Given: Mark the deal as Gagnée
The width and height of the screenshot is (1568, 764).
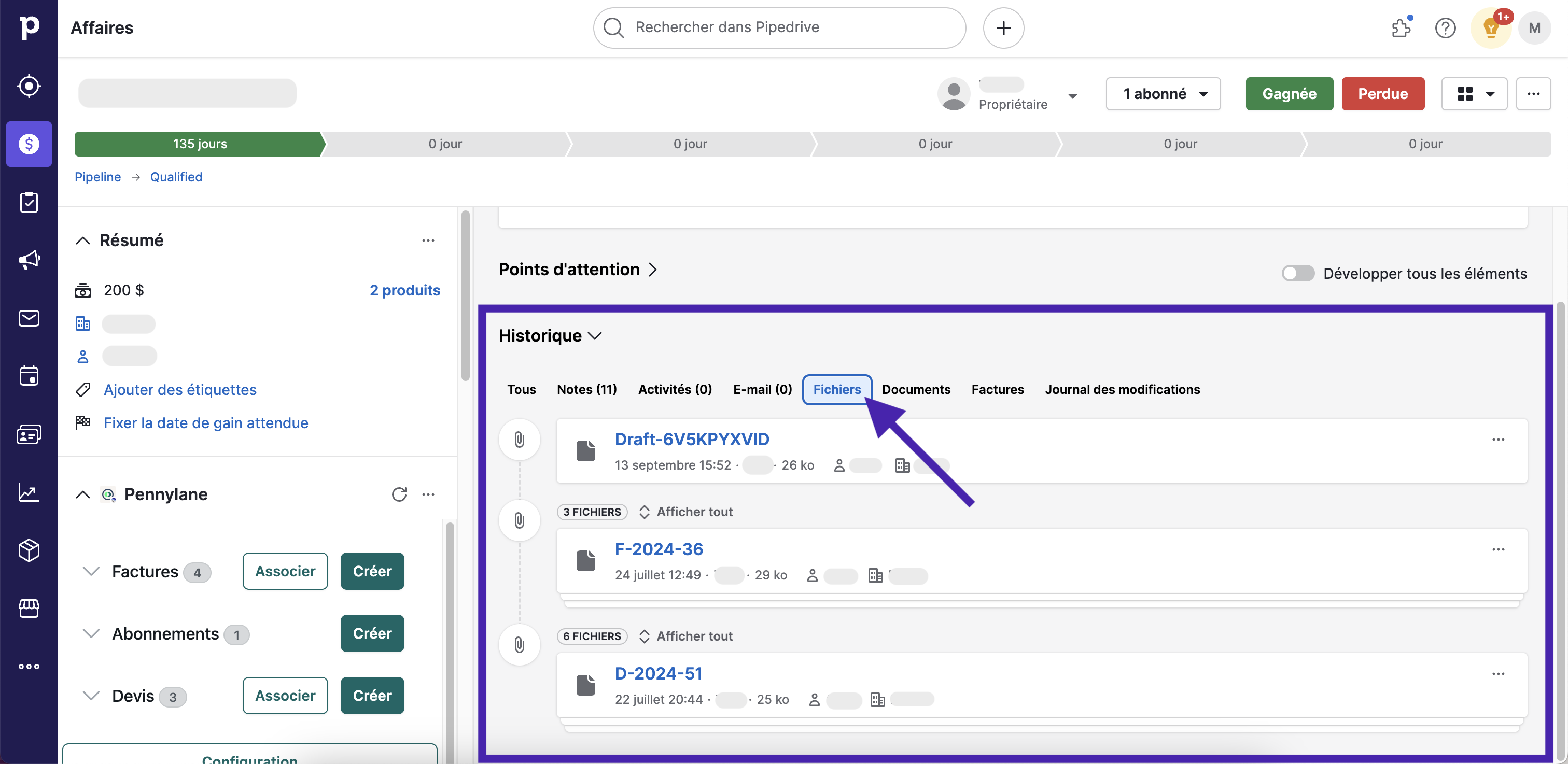Looking at the screenshot, I should [1289, 94].
